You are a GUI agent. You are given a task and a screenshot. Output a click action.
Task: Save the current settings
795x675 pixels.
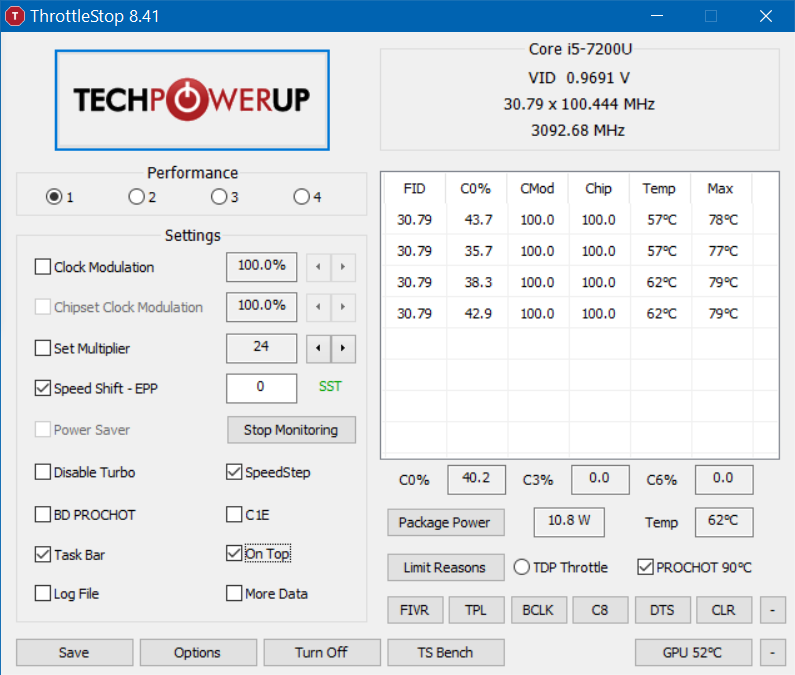(75, 653)
